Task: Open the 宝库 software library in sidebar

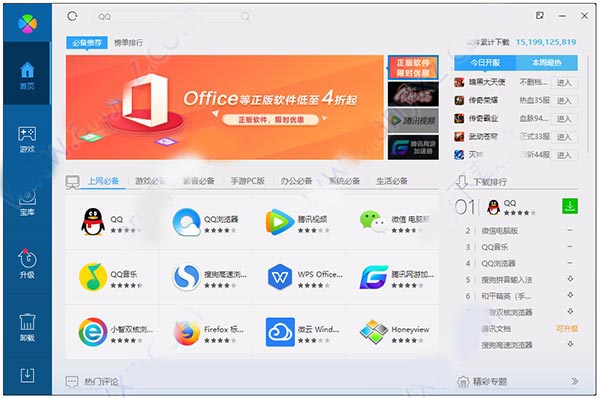Action: coord(27,202)
